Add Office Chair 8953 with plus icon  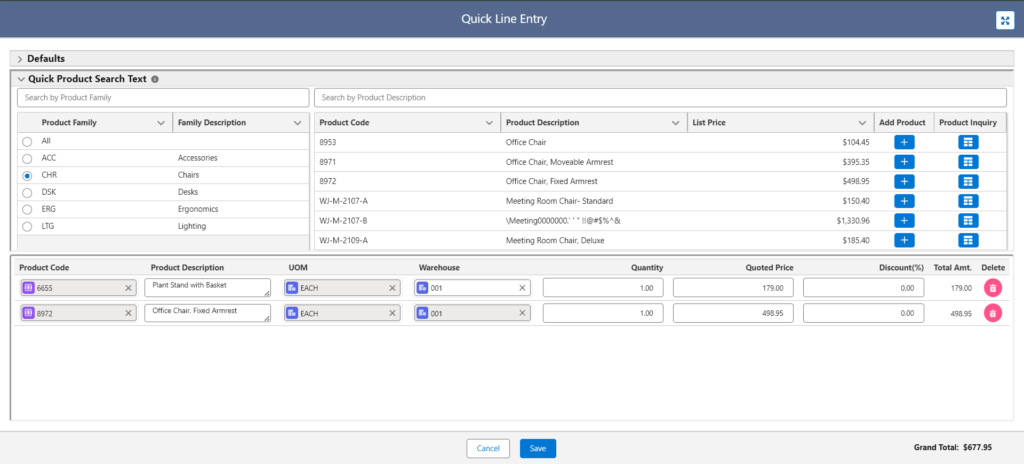(903, 142)
